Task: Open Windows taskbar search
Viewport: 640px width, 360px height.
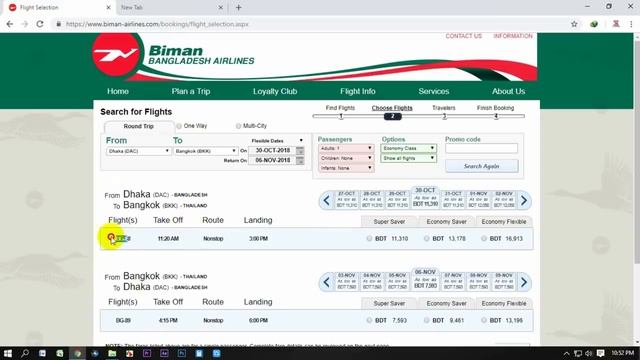Action: [x=25, y=353]
